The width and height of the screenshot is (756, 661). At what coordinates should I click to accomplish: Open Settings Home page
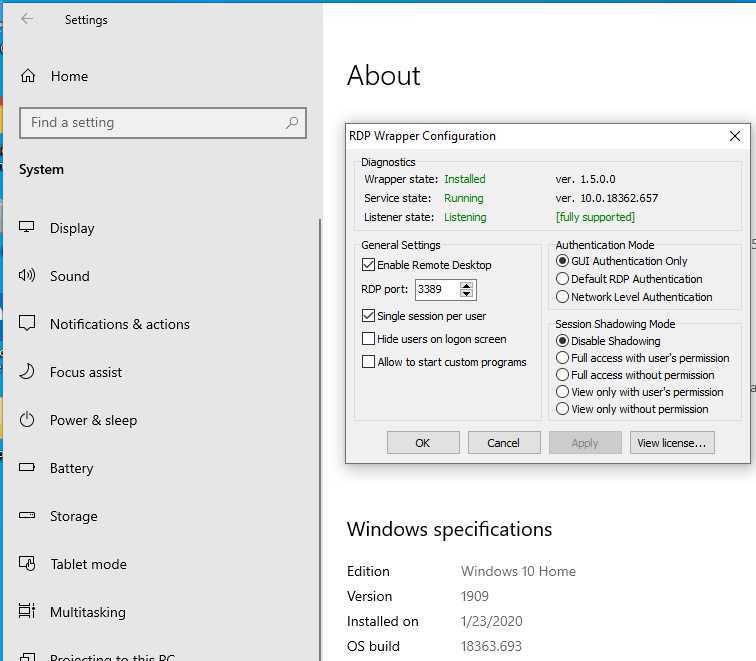54,76
